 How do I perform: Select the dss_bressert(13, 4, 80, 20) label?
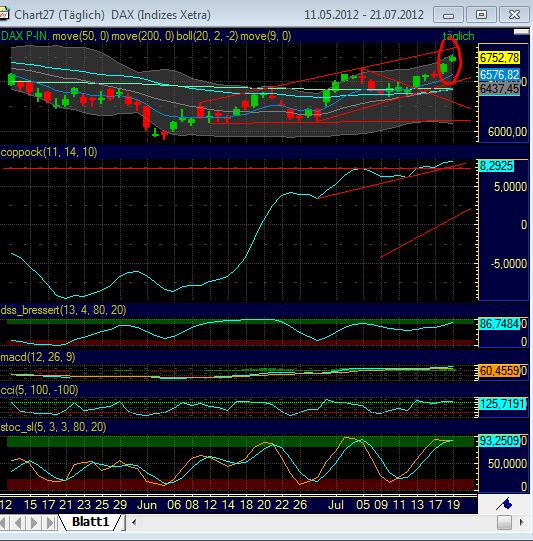click(63, 310)
